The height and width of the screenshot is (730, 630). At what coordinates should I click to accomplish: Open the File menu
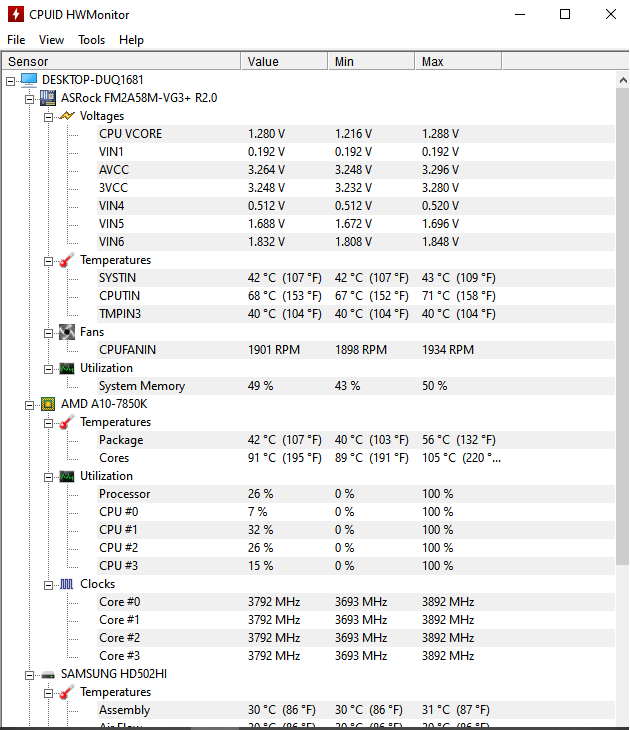pyautogui.click(x=16, y=40)
